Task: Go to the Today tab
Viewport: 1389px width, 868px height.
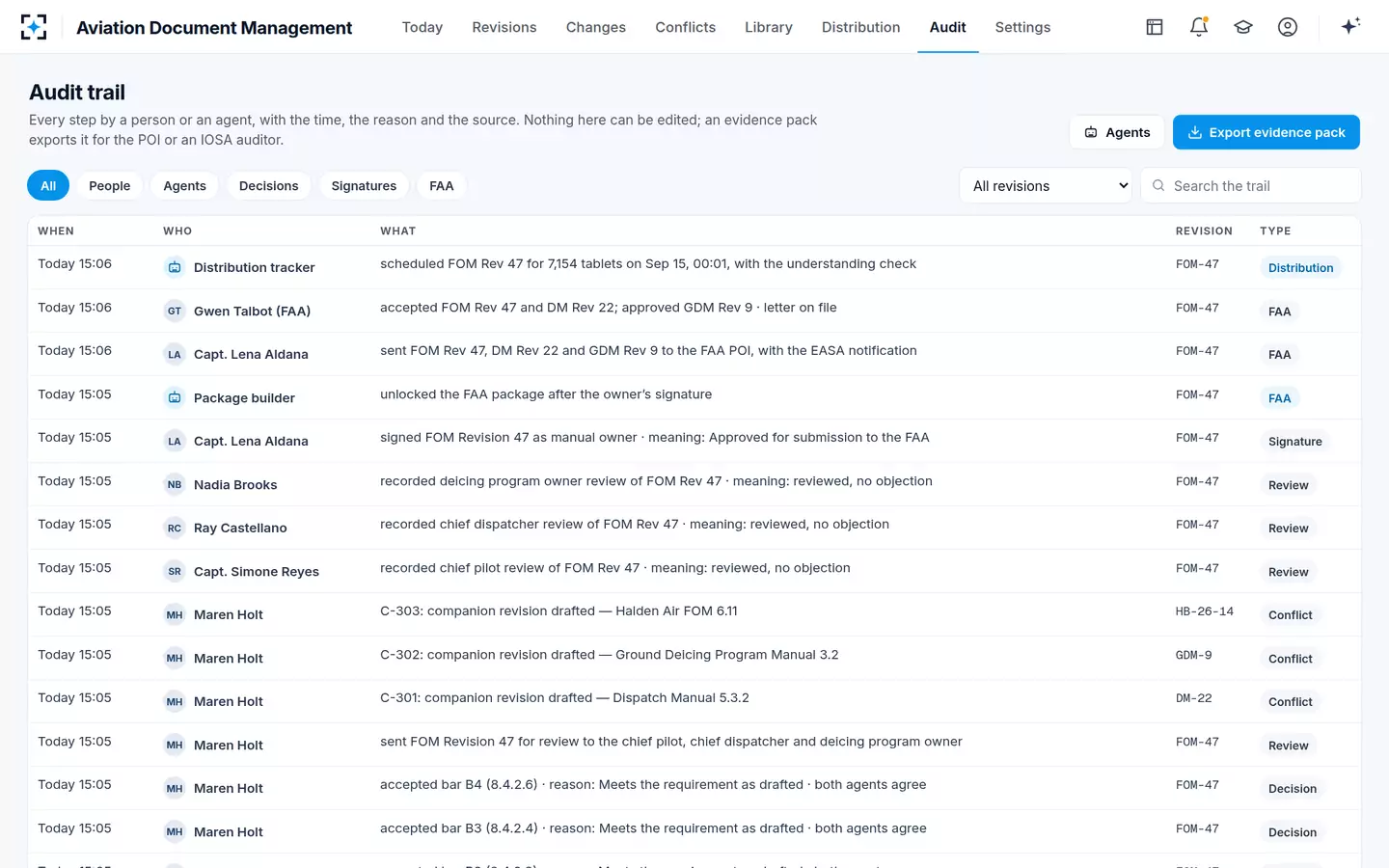Action: (422, 27)
